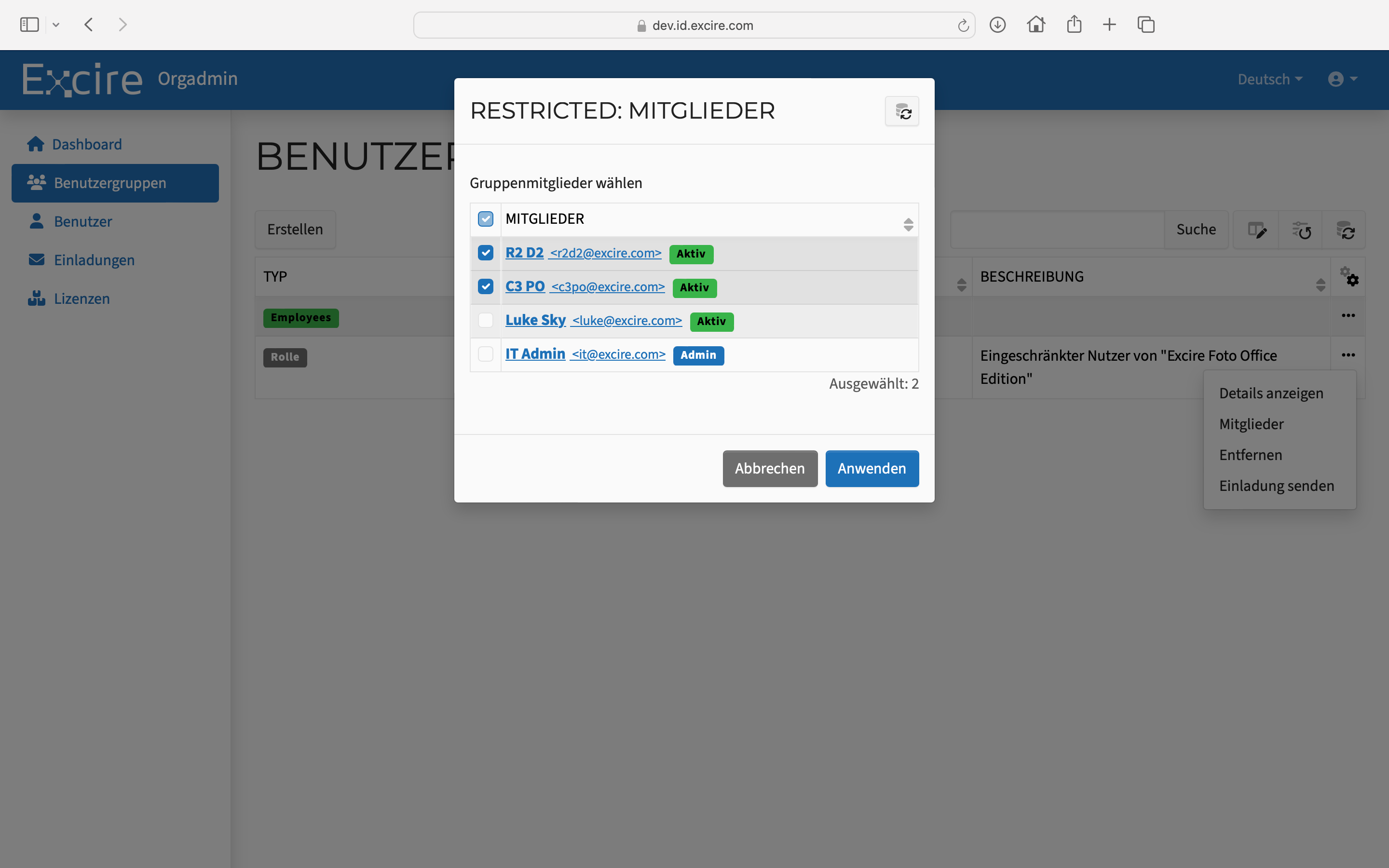
Task: Click the reset filters icon in toolbar
Action: (1301, 230)
